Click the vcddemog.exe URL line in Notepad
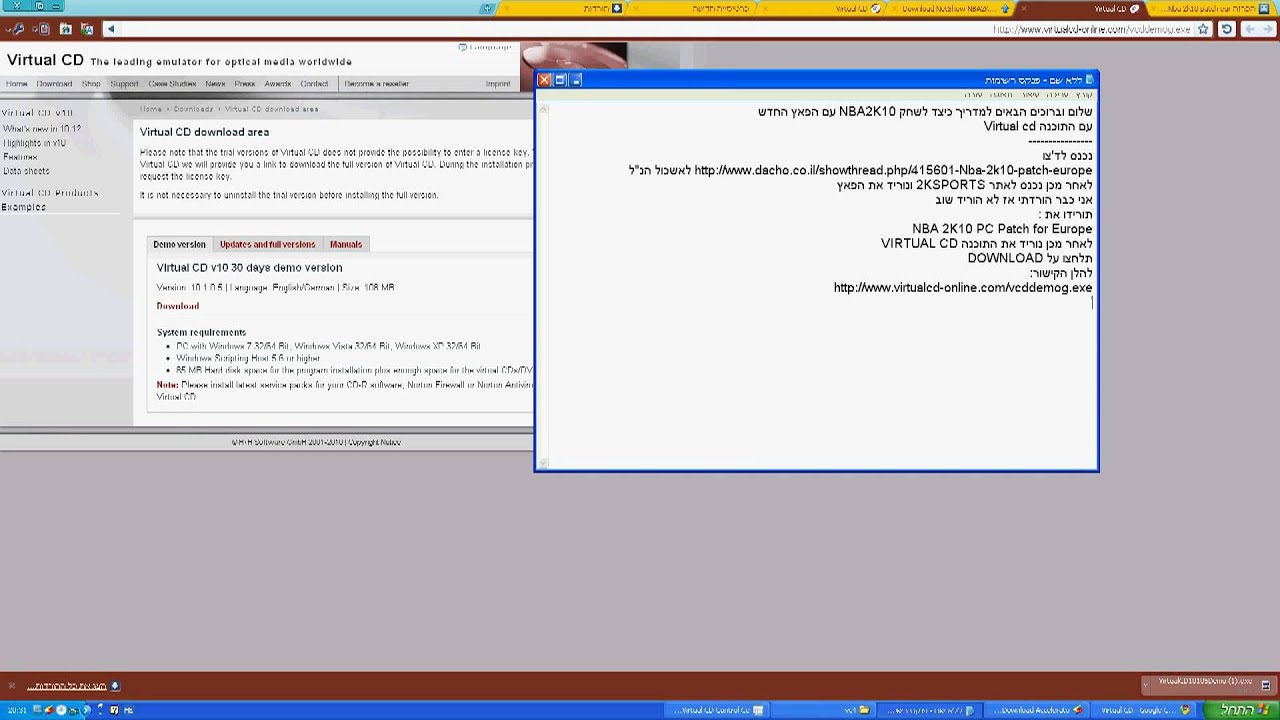This screenshot has width=1280, height=720. tap(963, 288)
